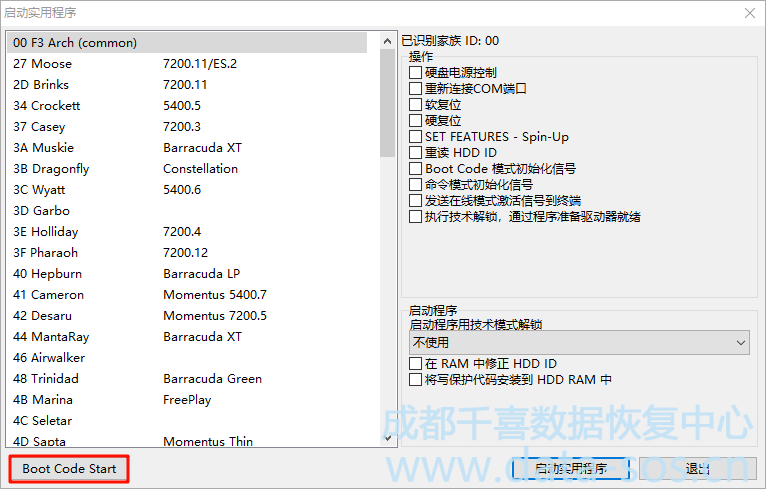Click family list scrollbar down arrow
766x489 pixels.
coord(388,437)
